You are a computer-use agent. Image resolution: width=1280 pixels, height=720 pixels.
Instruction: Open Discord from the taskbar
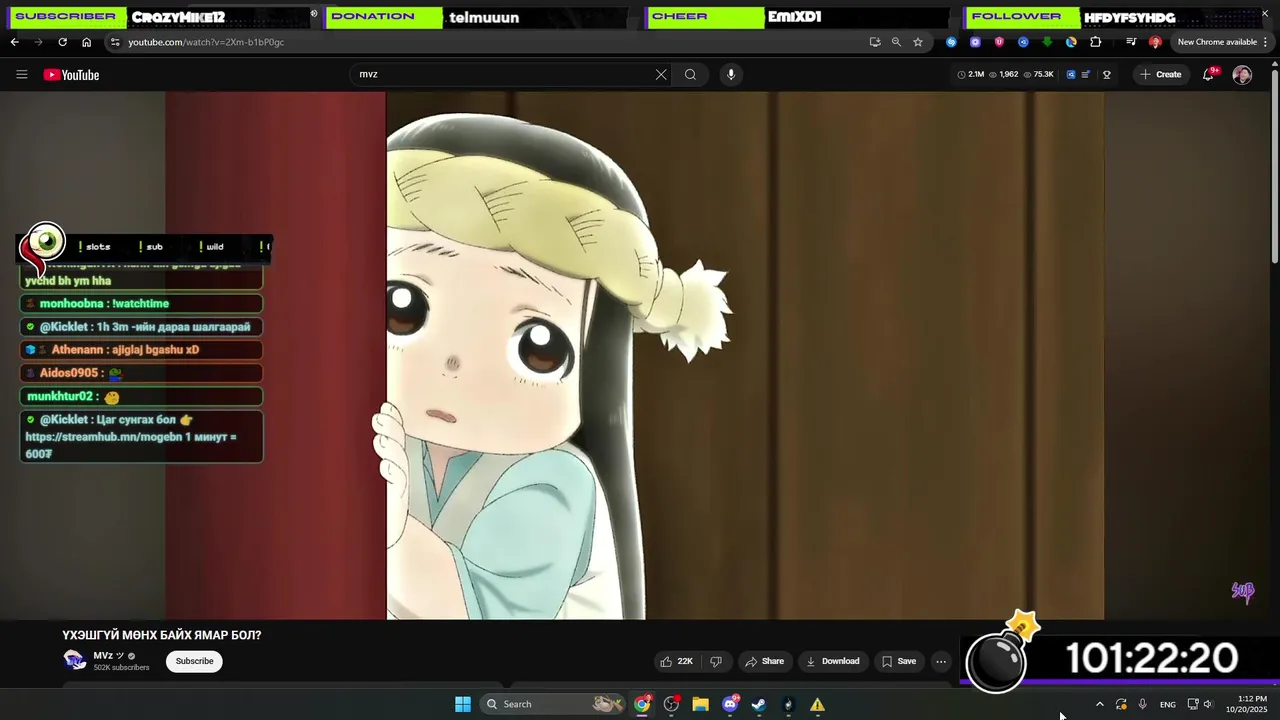click(x=730, y=704)
